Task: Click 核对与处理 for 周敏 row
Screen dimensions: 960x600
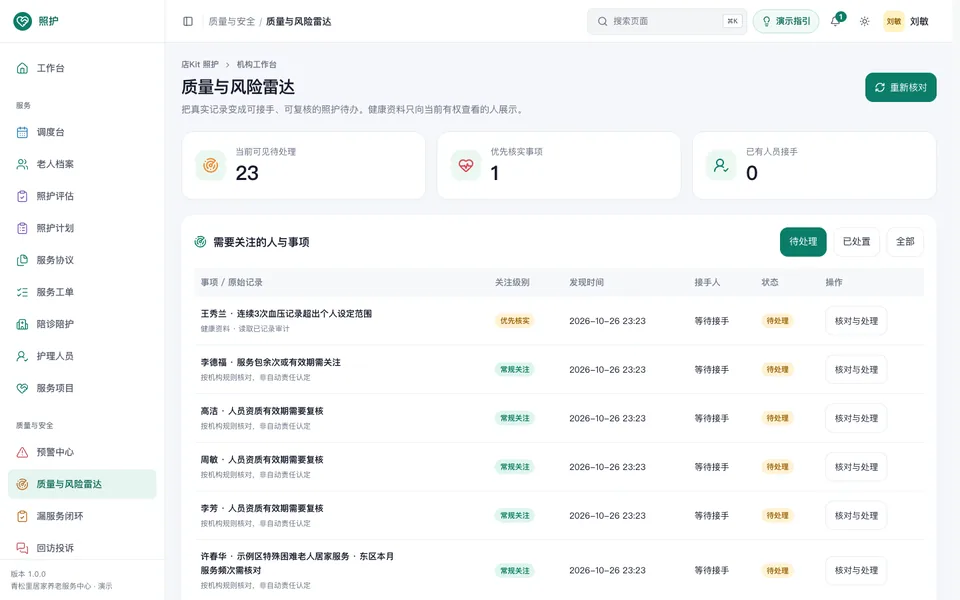Action: pyautogui.click(x=856, y=467)
